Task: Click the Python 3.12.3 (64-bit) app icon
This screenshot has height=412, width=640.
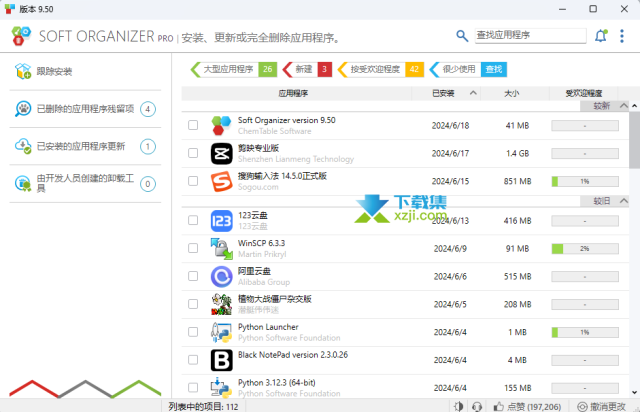Action: click(x=221, y=388)
